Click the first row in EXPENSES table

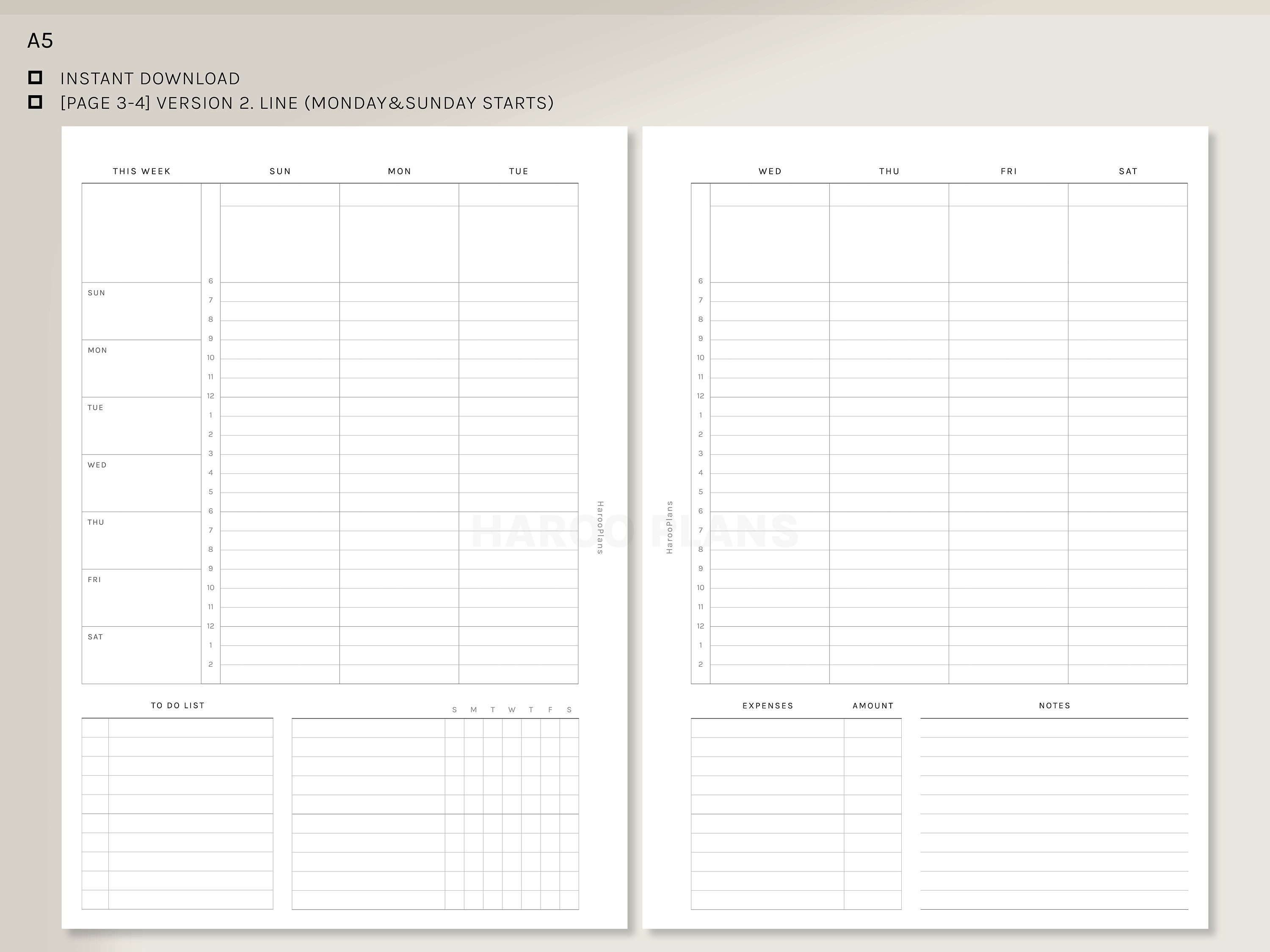coord(767,728)
